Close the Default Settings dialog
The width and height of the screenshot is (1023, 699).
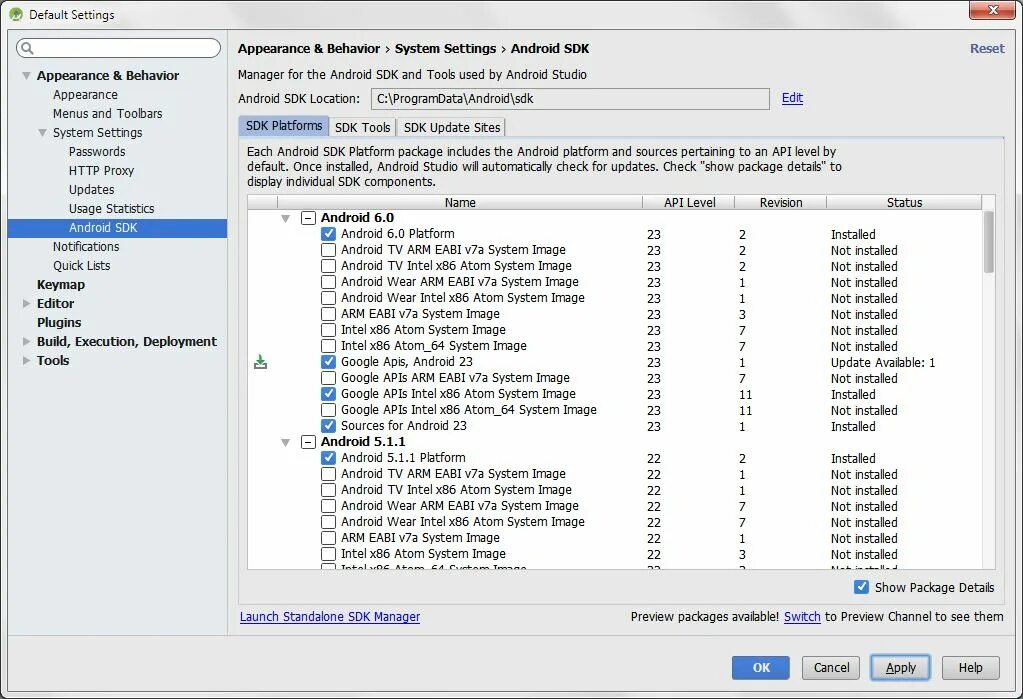tap(992, 10)
